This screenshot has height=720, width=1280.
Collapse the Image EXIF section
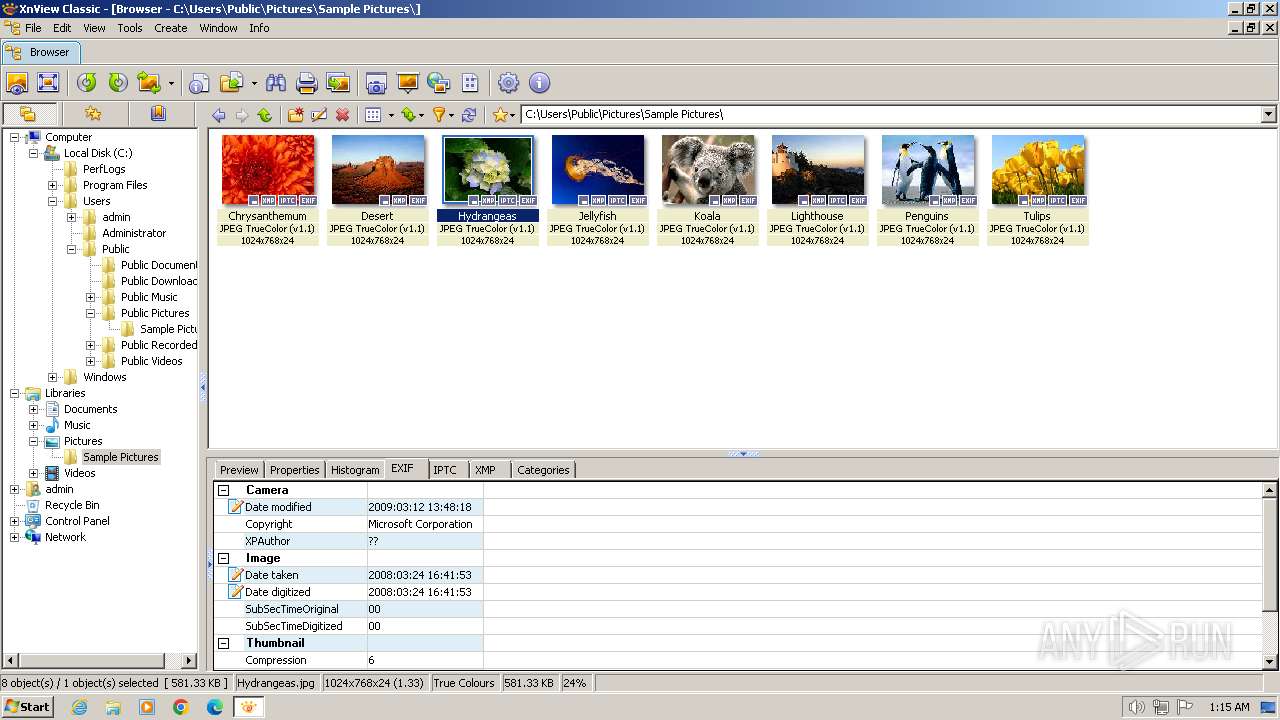click(x=224, y=558)
